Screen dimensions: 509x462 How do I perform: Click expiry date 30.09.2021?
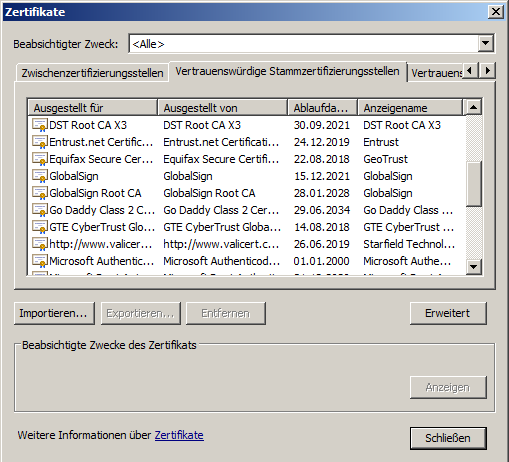[x=322, y=125]
